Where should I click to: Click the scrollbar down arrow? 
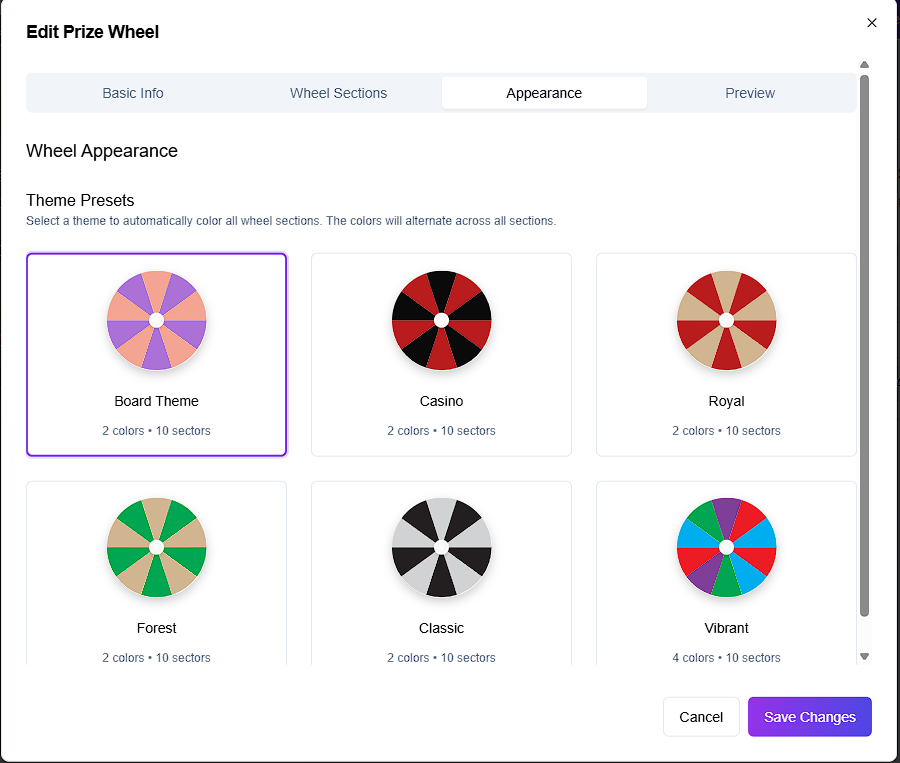pyautogui.click(x=865, y=657)
